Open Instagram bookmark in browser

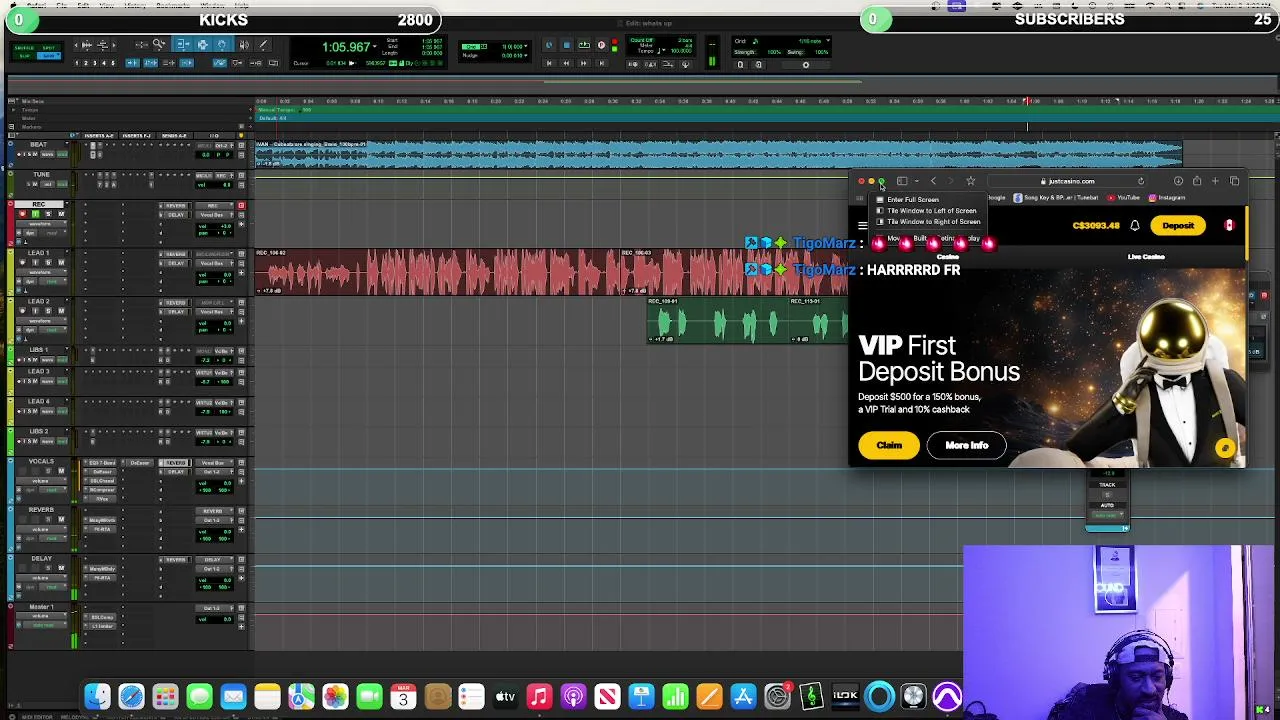point(1167,197)
